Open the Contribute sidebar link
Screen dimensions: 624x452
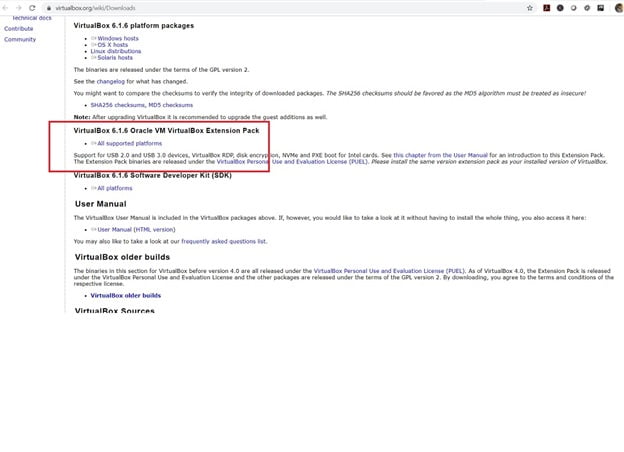click(x=19, y=29)
